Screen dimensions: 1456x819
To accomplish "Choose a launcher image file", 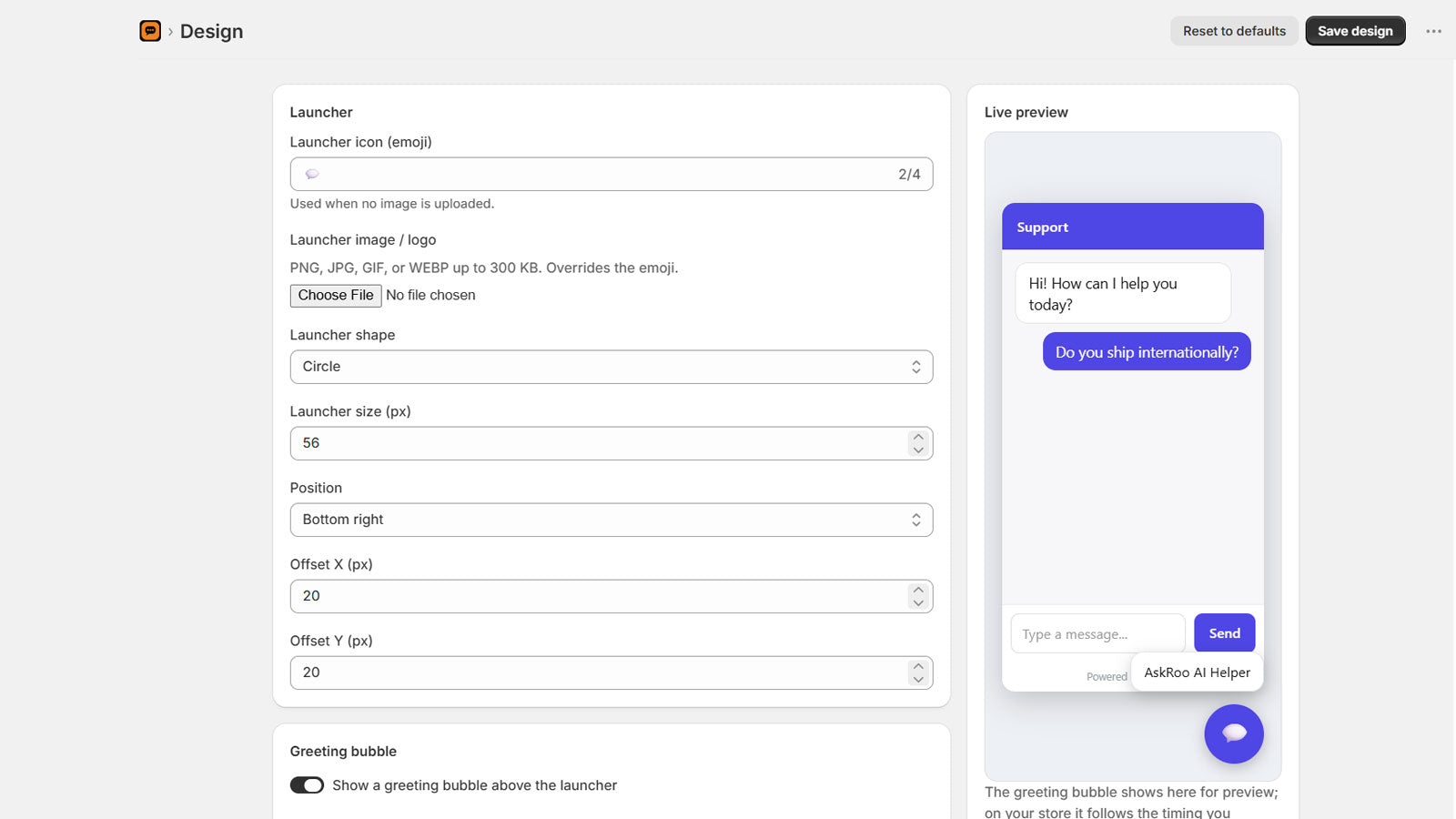I will pyautogui.click(x=336, y=296).
